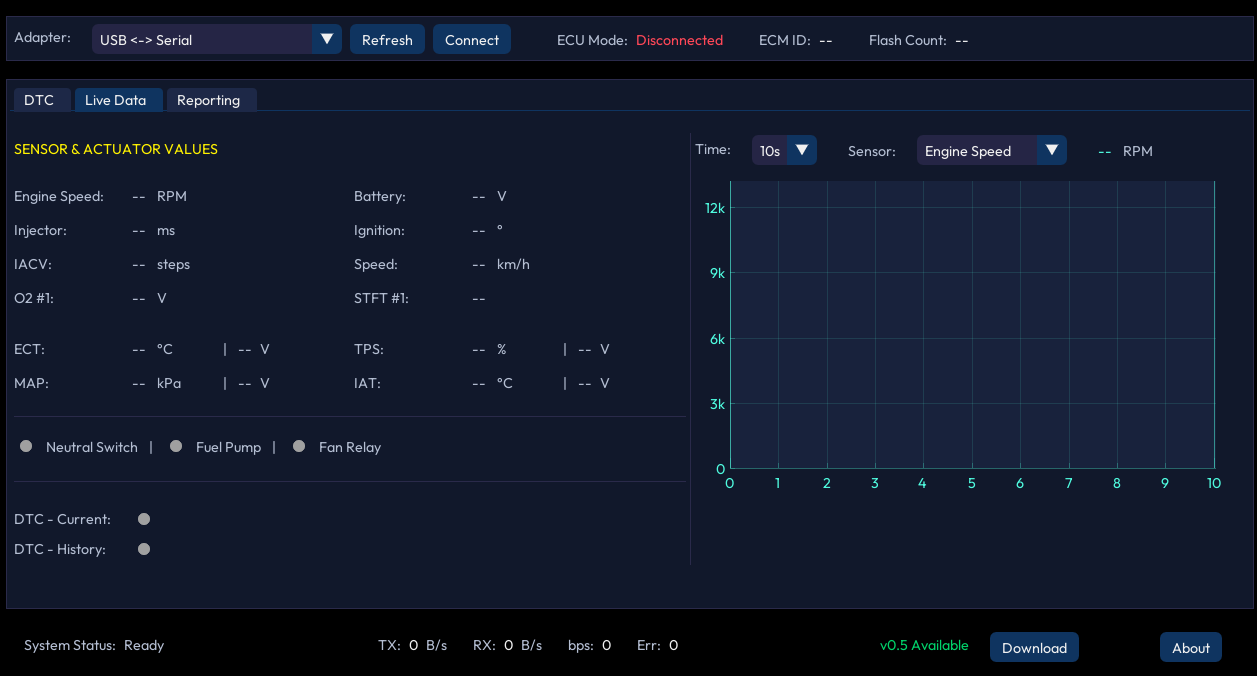Click the Connect button
1257x676 pixels.
tap(472, 39)
